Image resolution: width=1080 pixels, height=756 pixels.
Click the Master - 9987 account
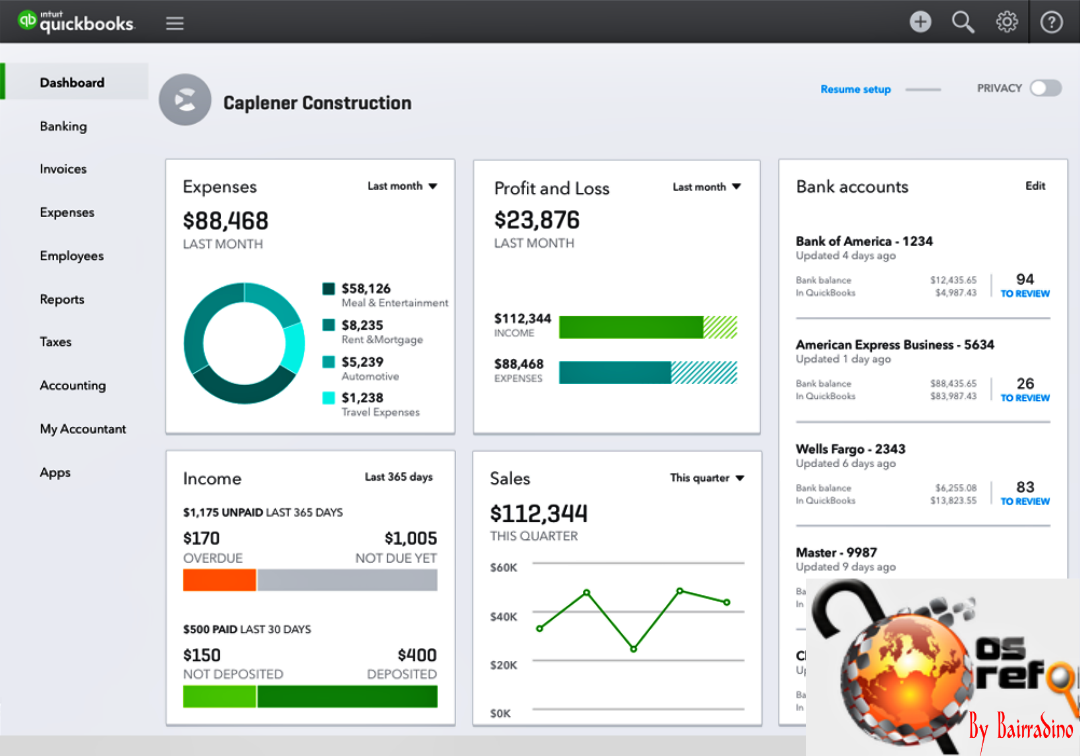click(x=836, y=552)
